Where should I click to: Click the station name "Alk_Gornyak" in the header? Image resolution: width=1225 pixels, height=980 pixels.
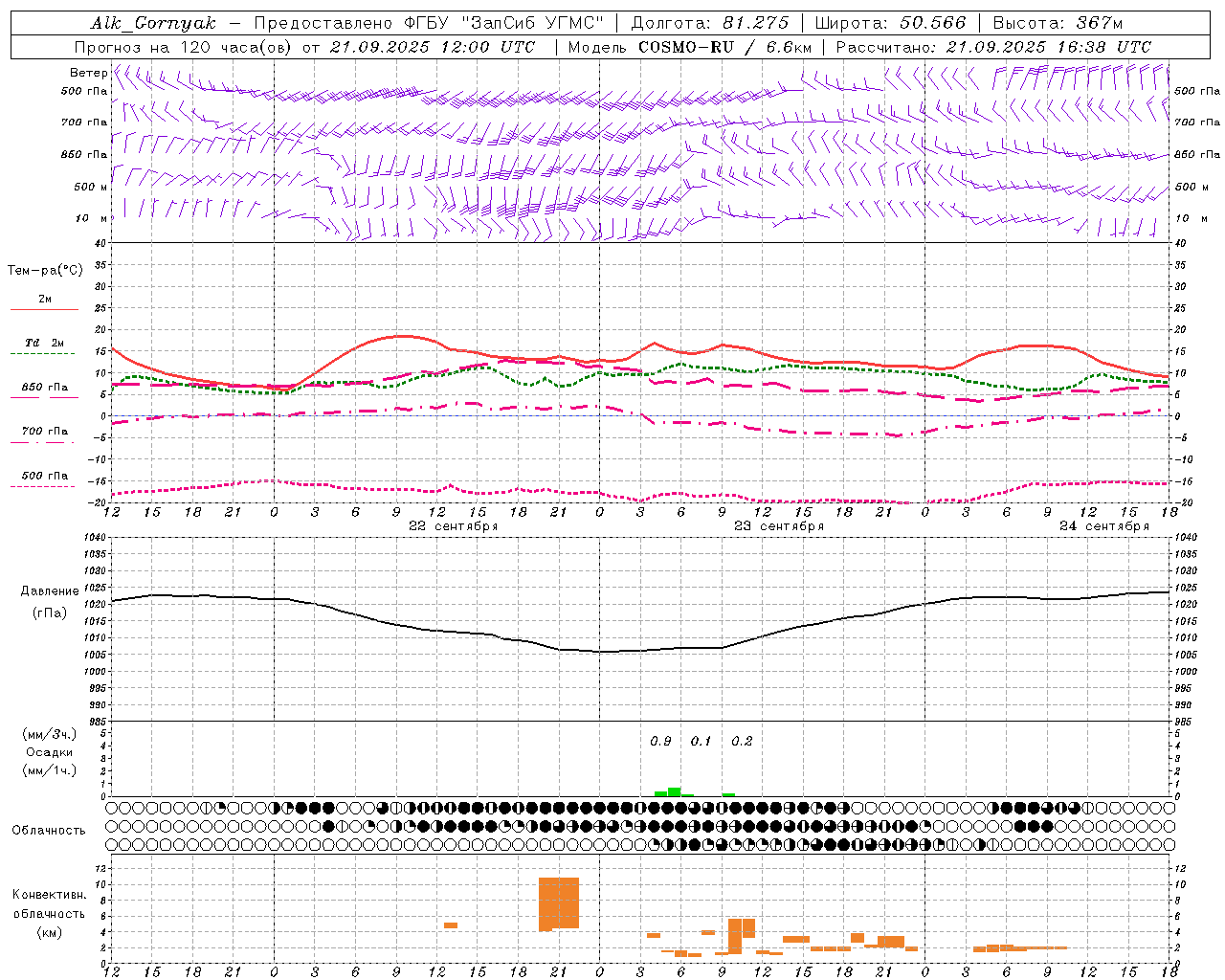click(x=153, y=23)
